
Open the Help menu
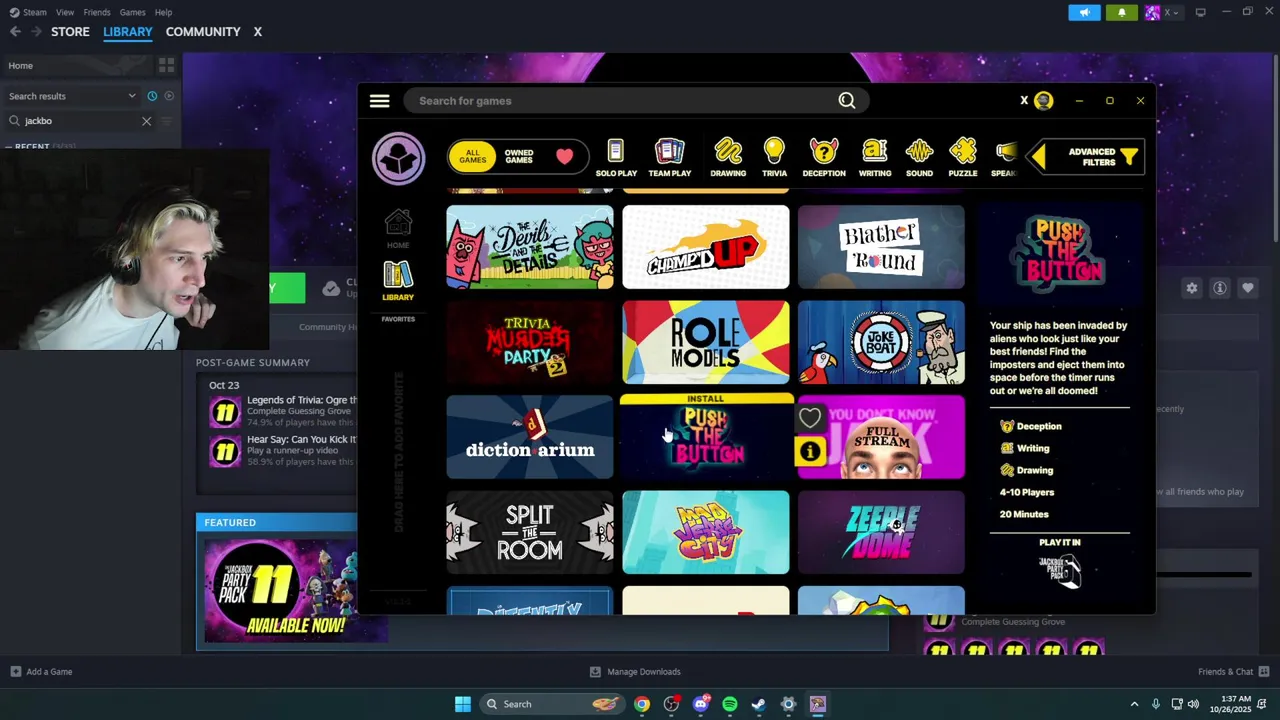click(x=163, y=12)
